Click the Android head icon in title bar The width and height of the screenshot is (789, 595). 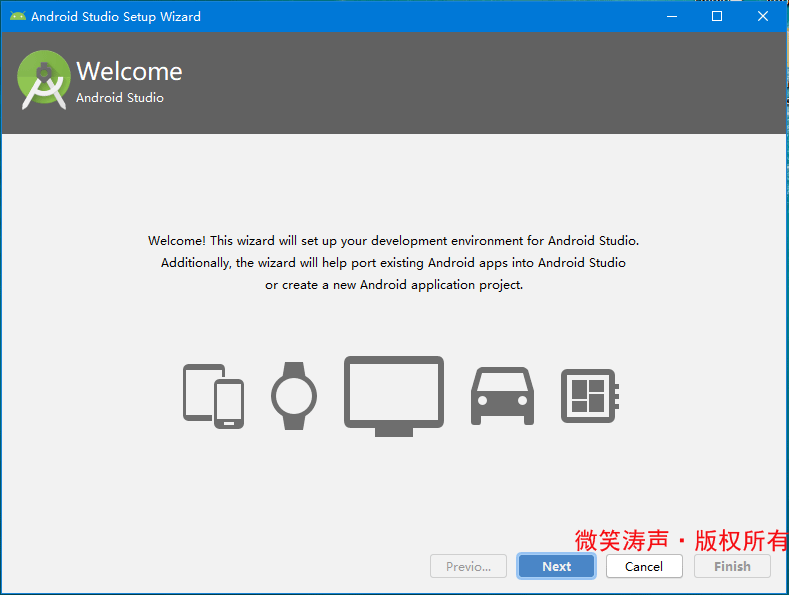click(x=18, y=16)
